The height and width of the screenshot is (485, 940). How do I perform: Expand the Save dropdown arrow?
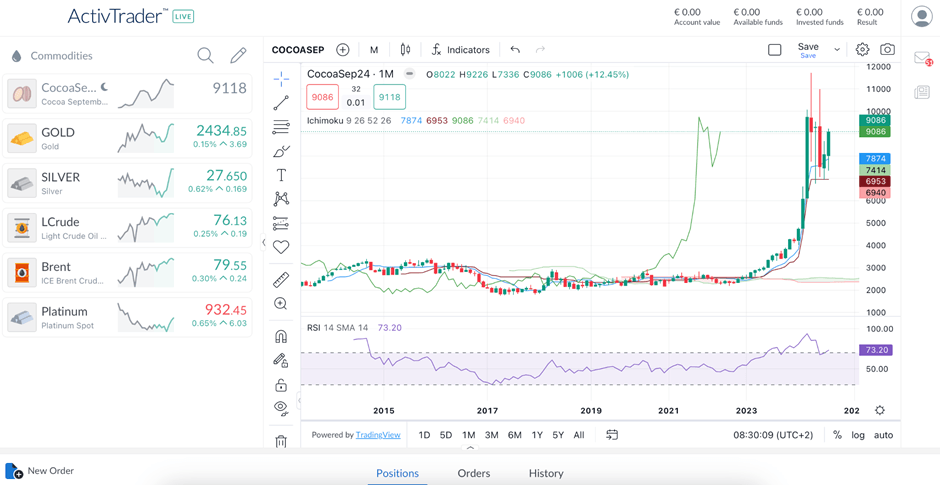pyautogui.click(x=837, y=50)
